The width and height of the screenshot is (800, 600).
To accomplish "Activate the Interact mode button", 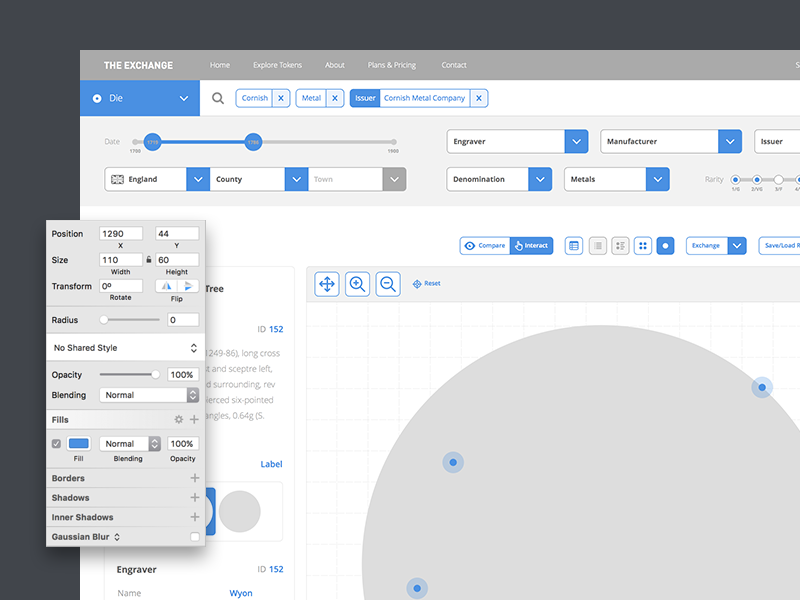I will point(532,245).
